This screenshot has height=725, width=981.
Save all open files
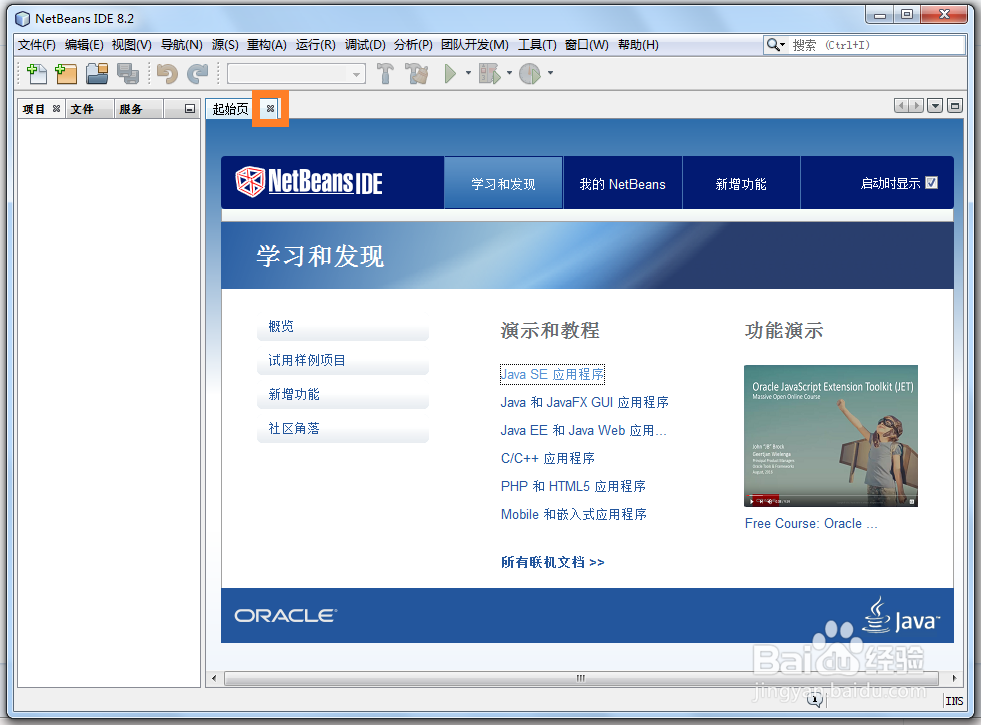pos(127,73)
